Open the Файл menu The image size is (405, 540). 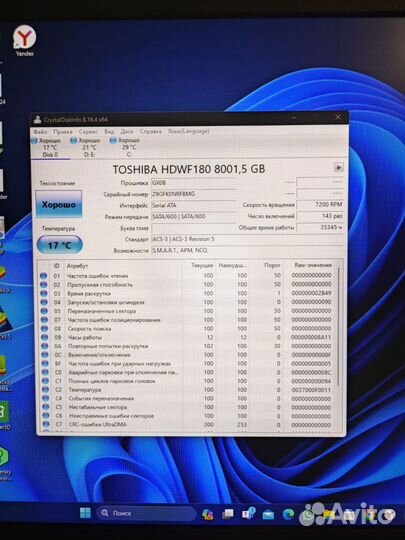40,132
